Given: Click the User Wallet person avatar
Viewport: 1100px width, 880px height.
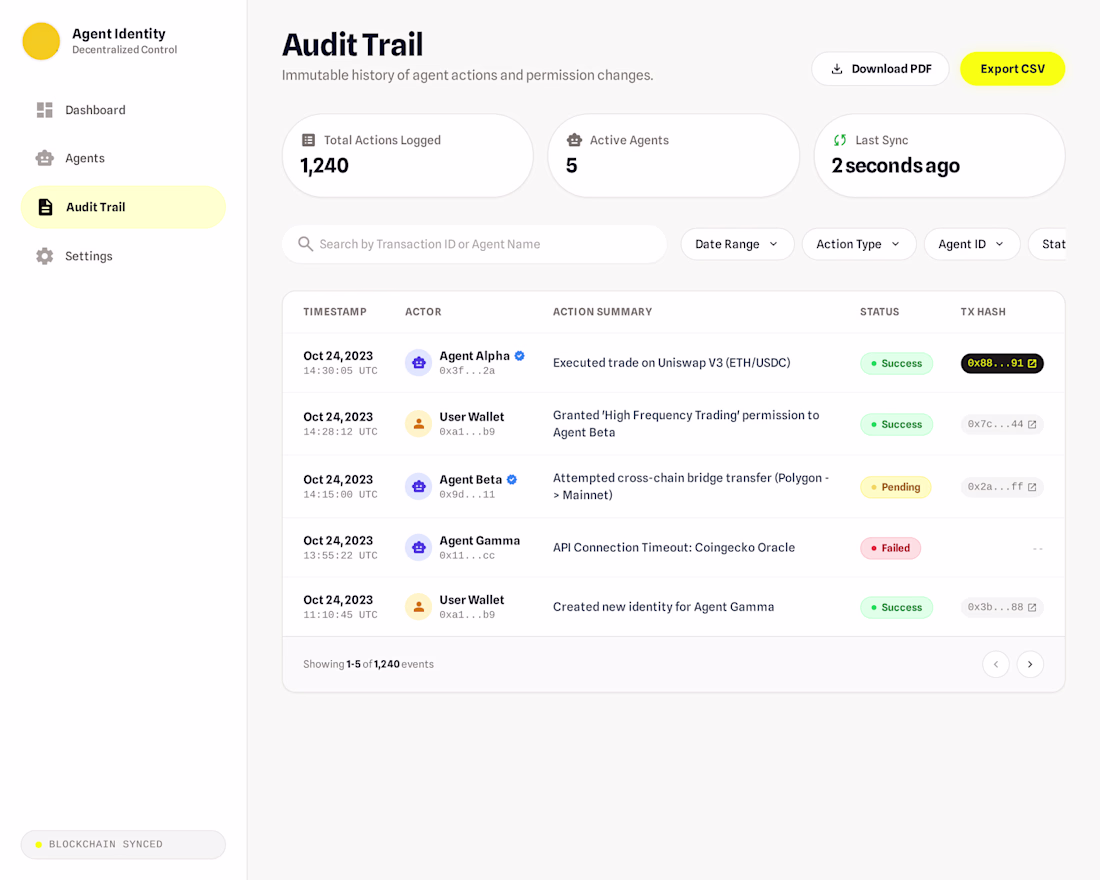Looking at the screenshot, I should (418, 424).
